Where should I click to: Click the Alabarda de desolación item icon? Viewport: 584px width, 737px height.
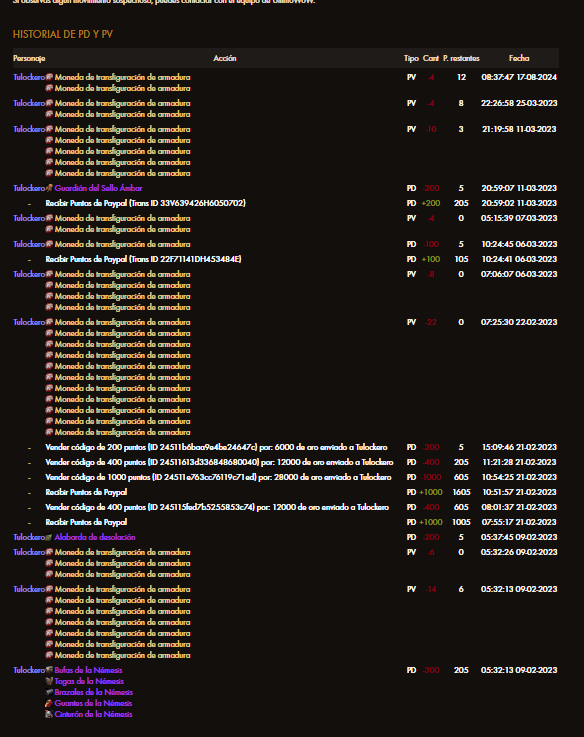[49, 537]
